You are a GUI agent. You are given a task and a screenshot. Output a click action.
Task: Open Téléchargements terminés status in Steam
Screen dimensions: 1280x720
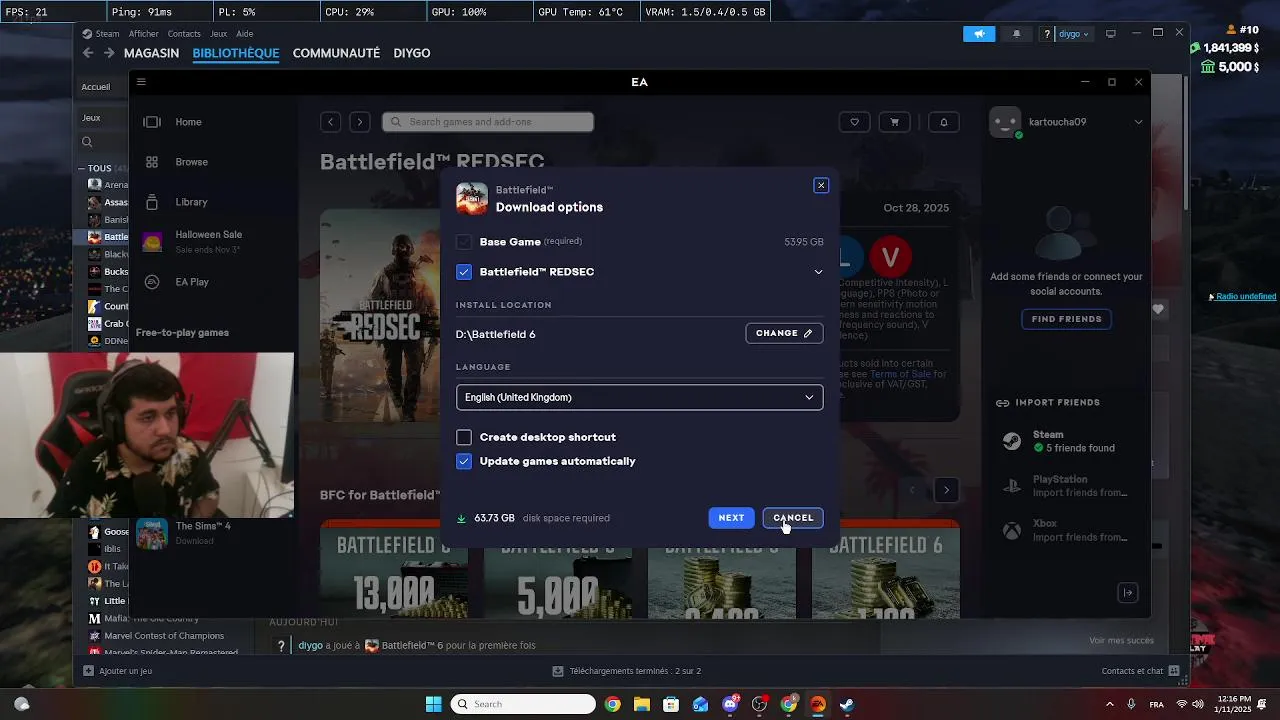(x=627, y=671)
